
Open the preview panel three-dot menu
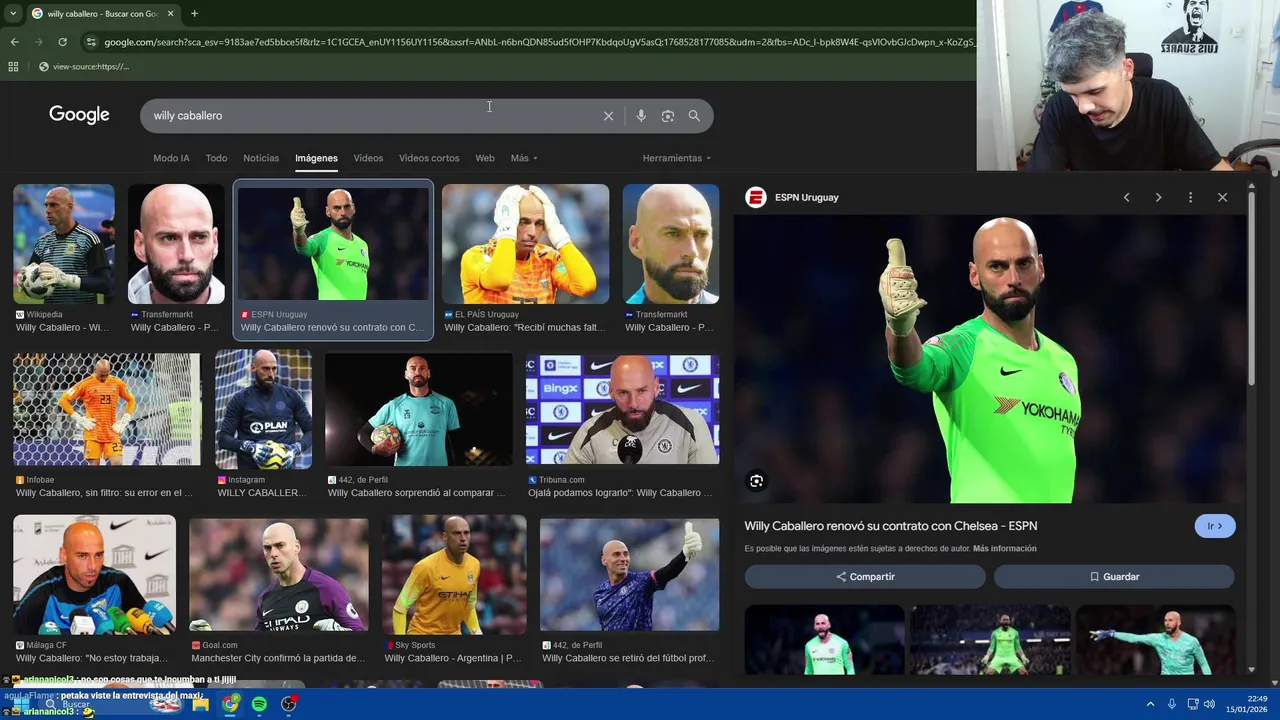click(x=1190, y=198)
